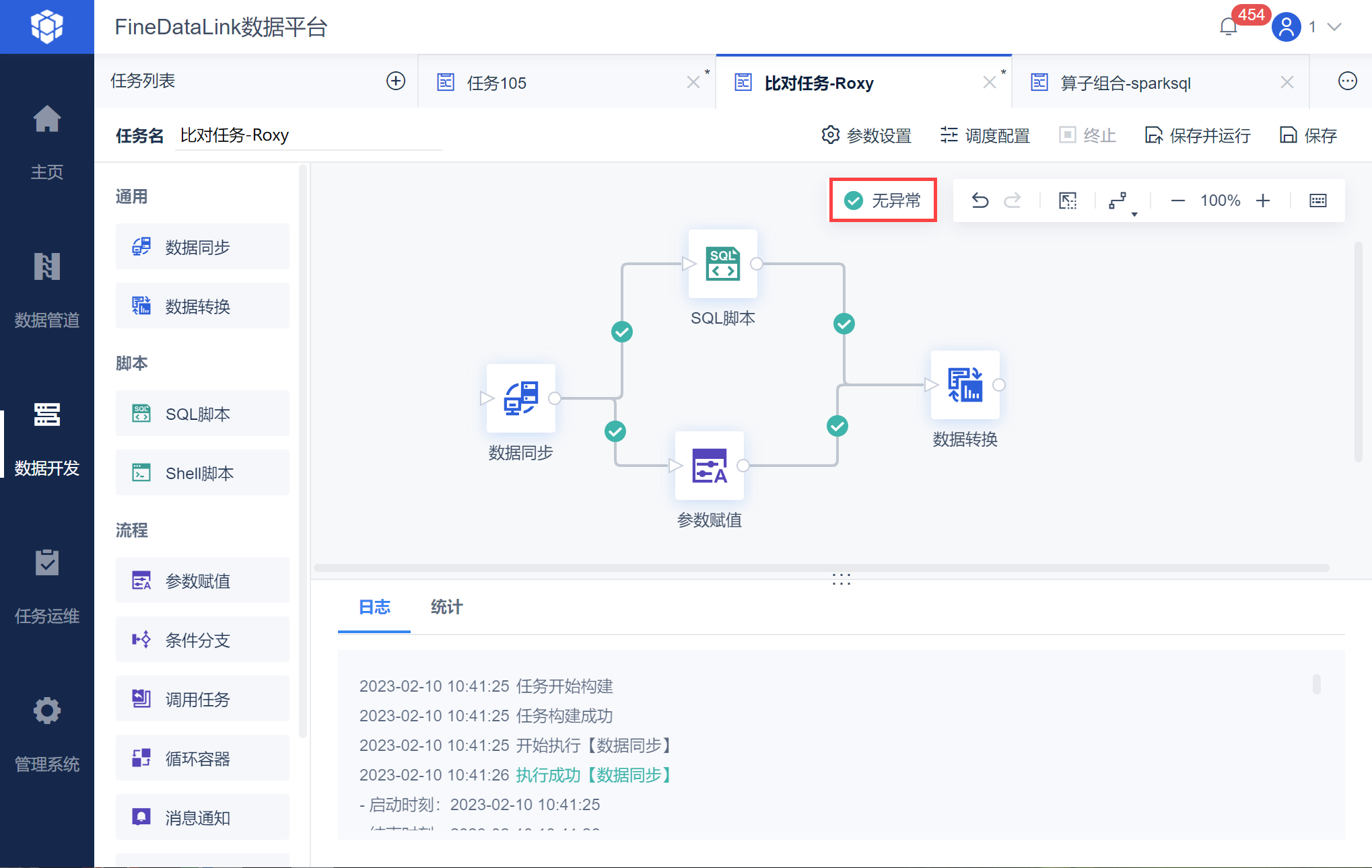Open the more tabs ellipsis menu
The image size is (1372, 868).
pos(1347,81)
